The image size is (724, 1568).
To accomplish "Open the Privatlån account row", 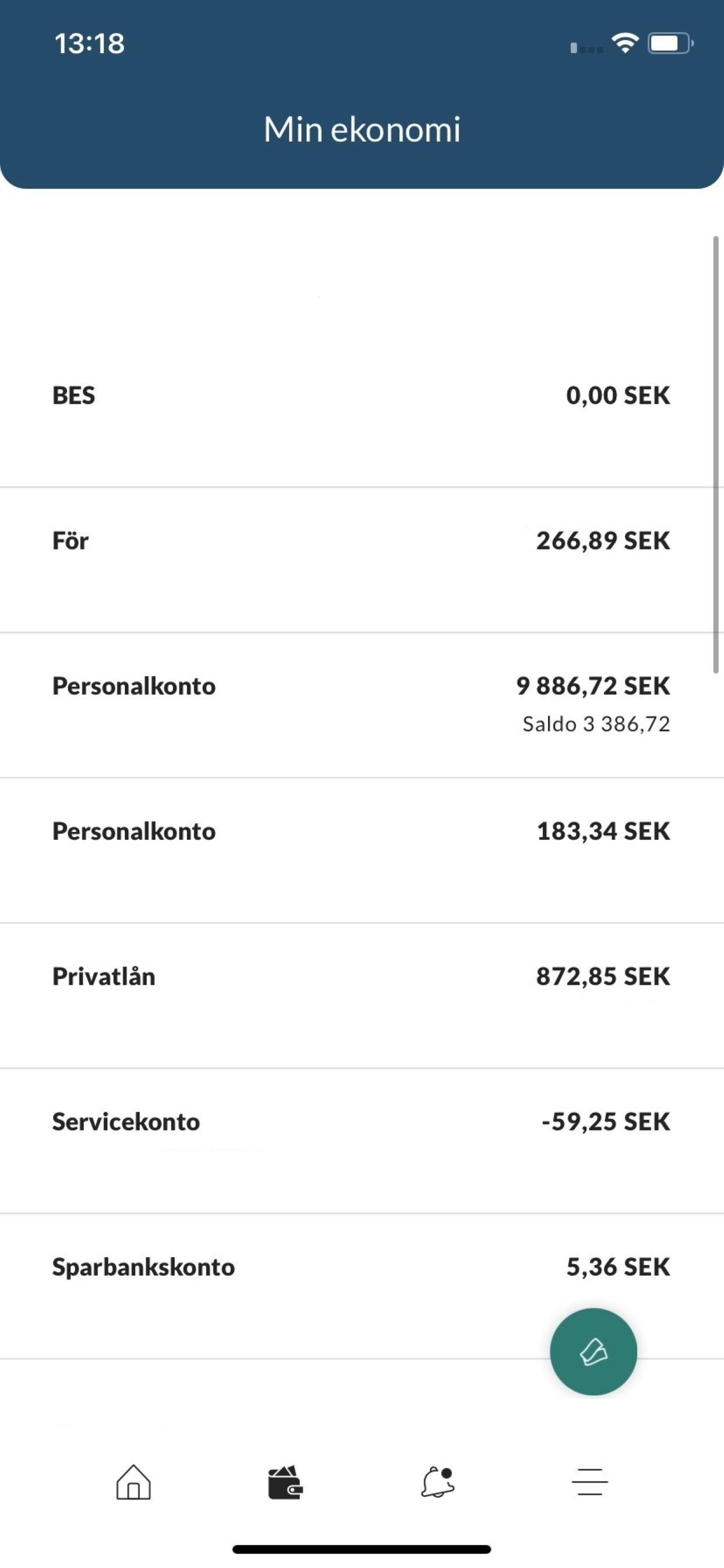I will pyautogui.click(x=362, y=996).
